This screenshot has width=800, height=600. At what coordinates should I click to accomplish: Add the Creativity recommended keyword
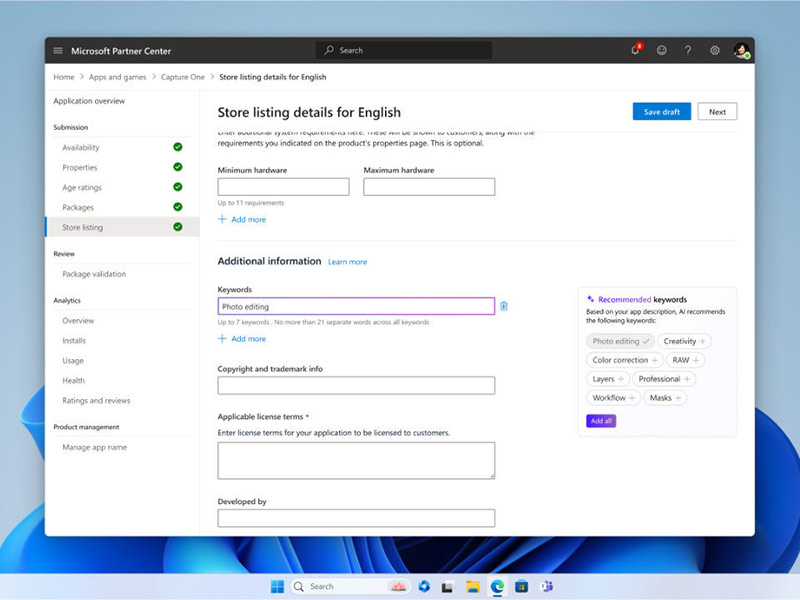coord(684,341)
